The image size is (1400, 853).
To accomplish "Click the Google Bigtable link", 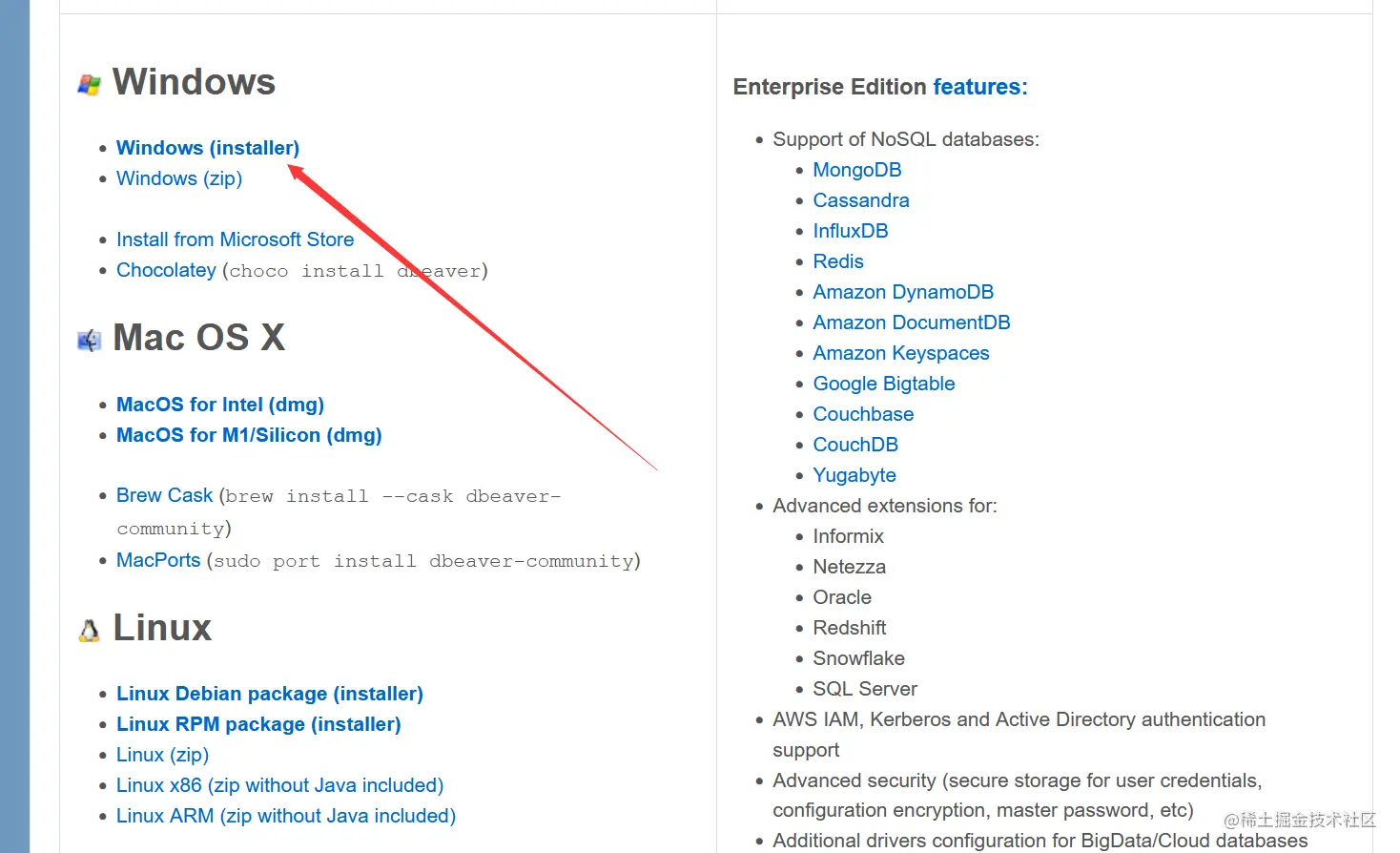I will [883, 384].
